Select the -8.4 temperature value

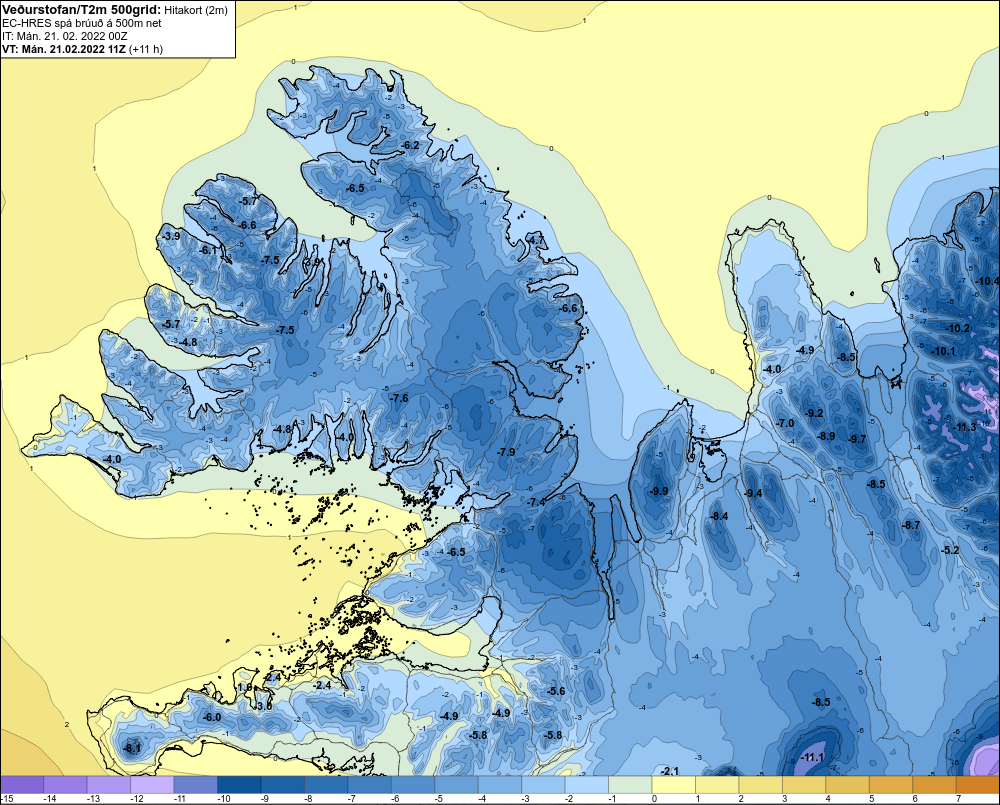tap(719, 516)
